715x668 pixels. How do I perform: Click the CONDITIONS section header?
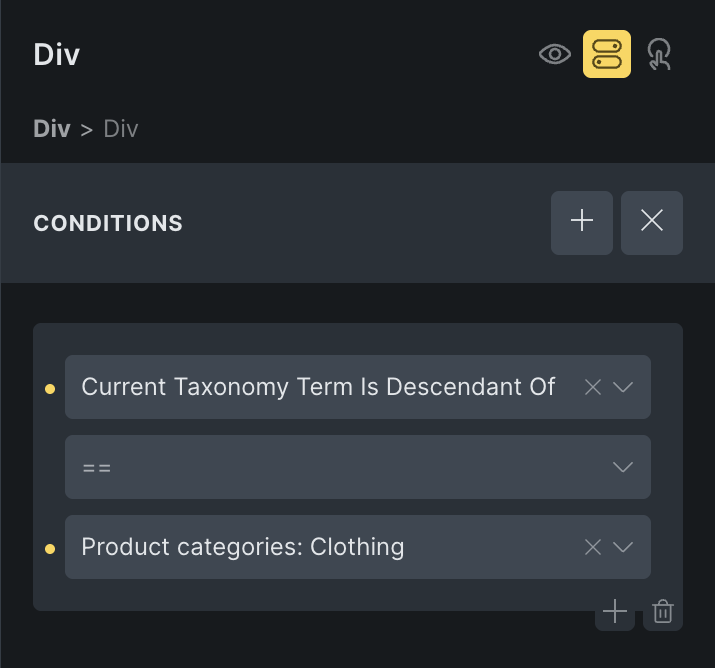[x=108, y=223]
